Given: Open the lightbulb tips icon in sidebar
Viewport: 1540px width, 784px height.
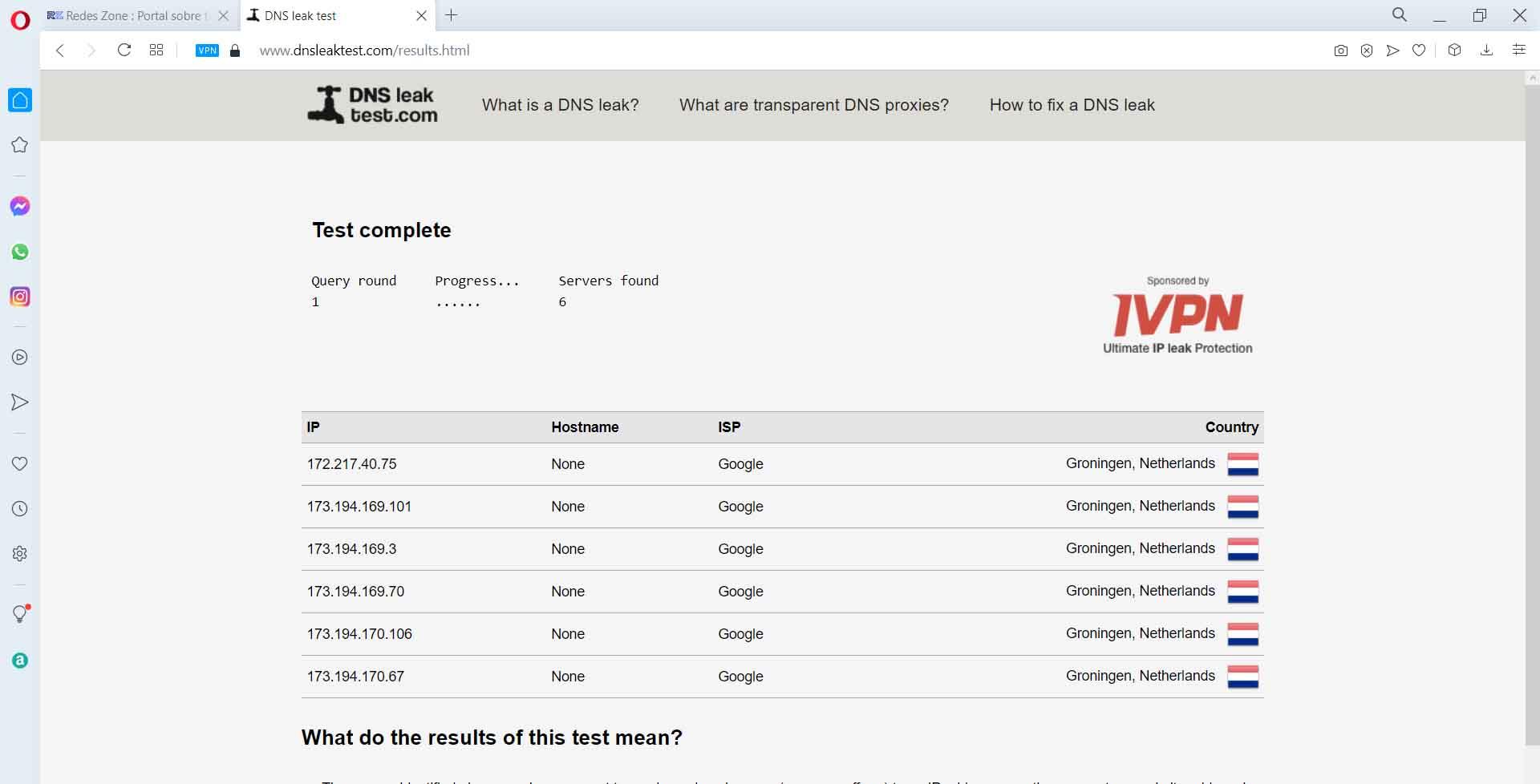Looking at the screenshot, I should (20, 614).
